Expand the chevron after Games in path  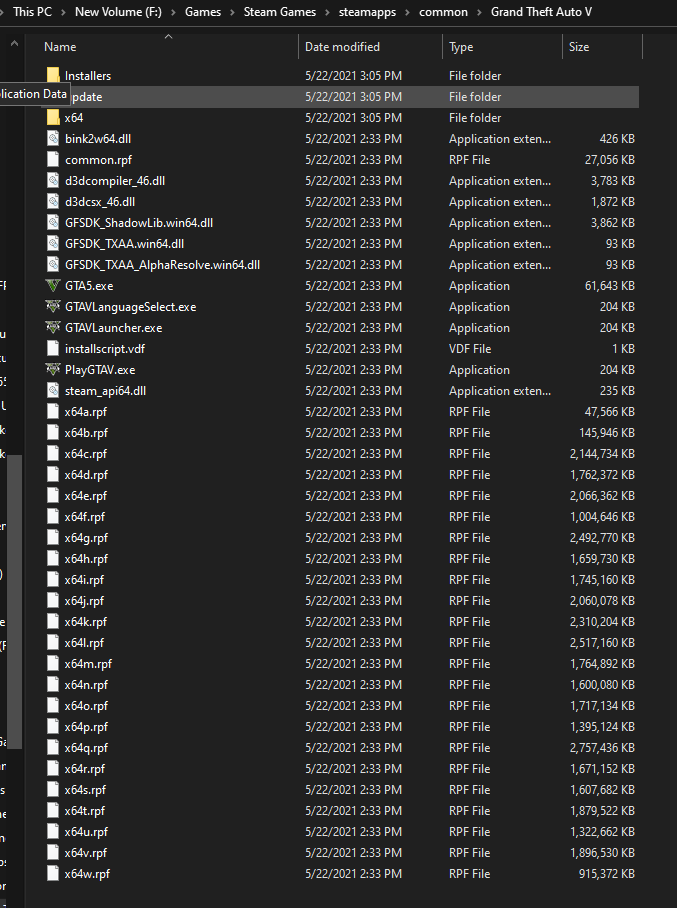(x=232, y=12)
